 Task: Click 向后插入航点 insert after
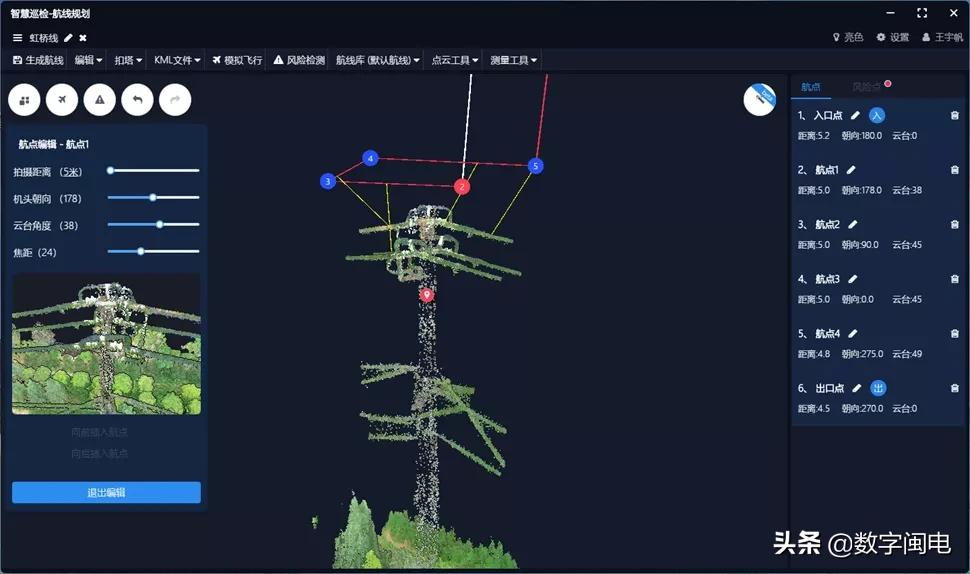click(100, 453)
